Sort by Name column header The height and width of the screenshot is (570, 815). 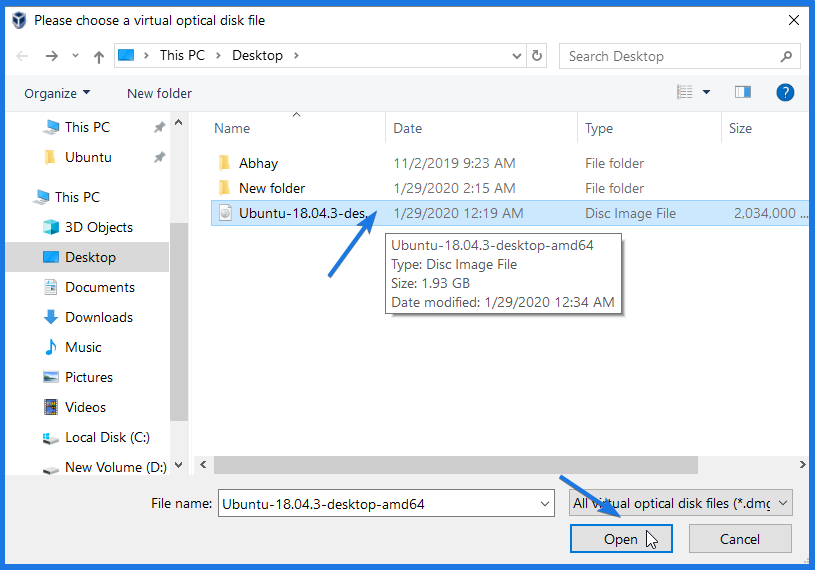click(x=232, y=128)
